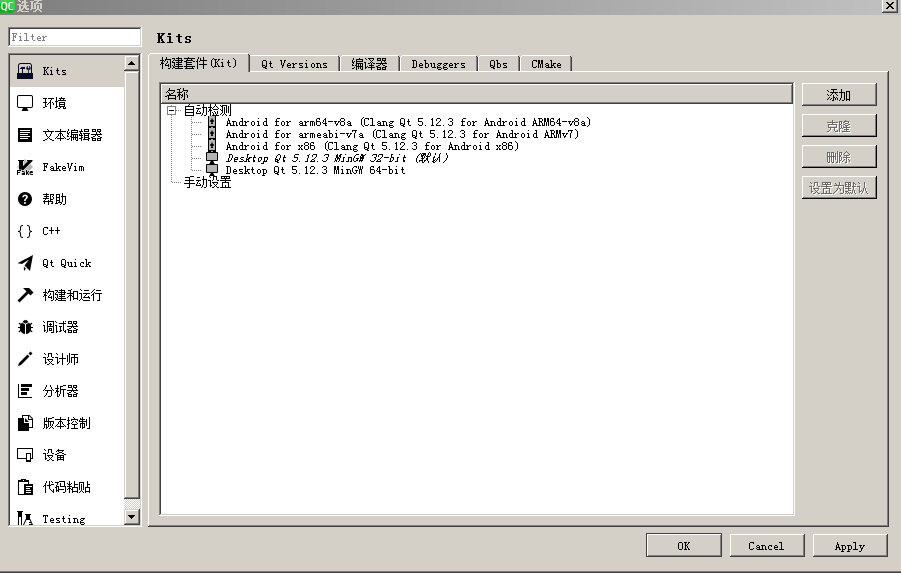
Task: Open the 版本控制 documents icon
Action: (x=25, y=423)
